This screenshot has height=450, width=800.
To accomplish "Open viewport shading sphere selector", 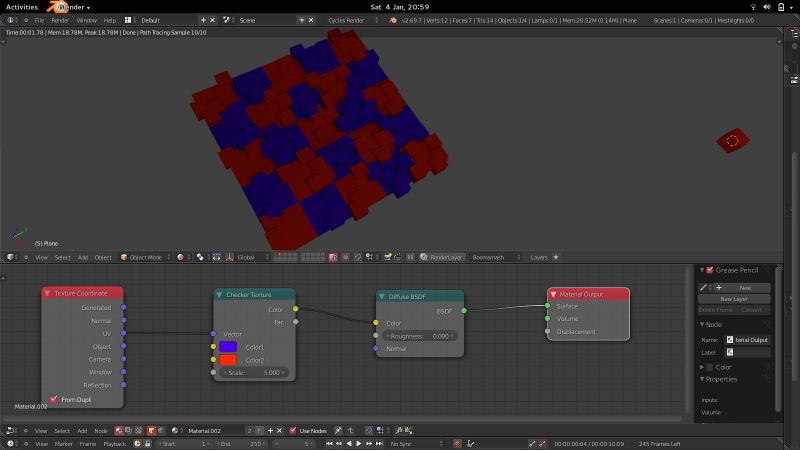I will pos(180,257).
